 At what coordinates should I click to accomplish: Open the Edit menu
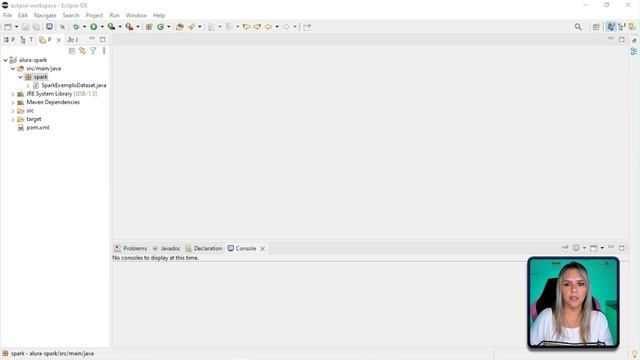(x=23, y=16)
